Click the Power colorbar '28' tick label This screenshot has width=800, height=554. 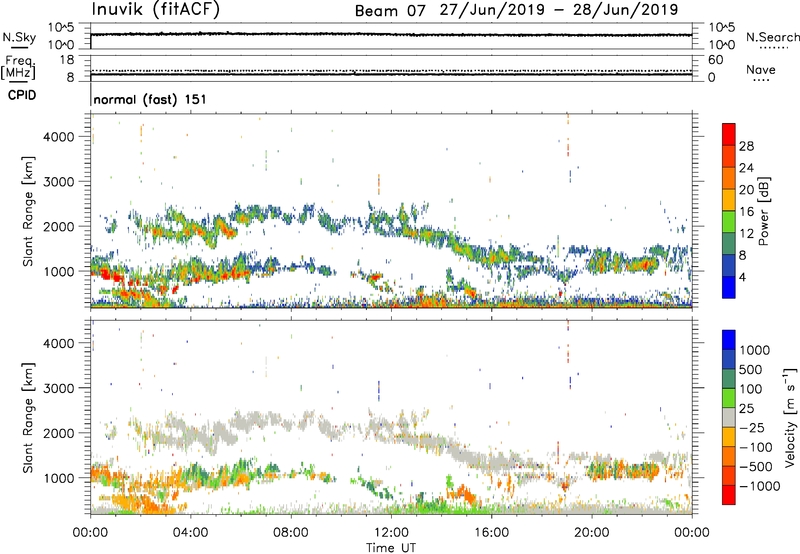pos(746,146)
